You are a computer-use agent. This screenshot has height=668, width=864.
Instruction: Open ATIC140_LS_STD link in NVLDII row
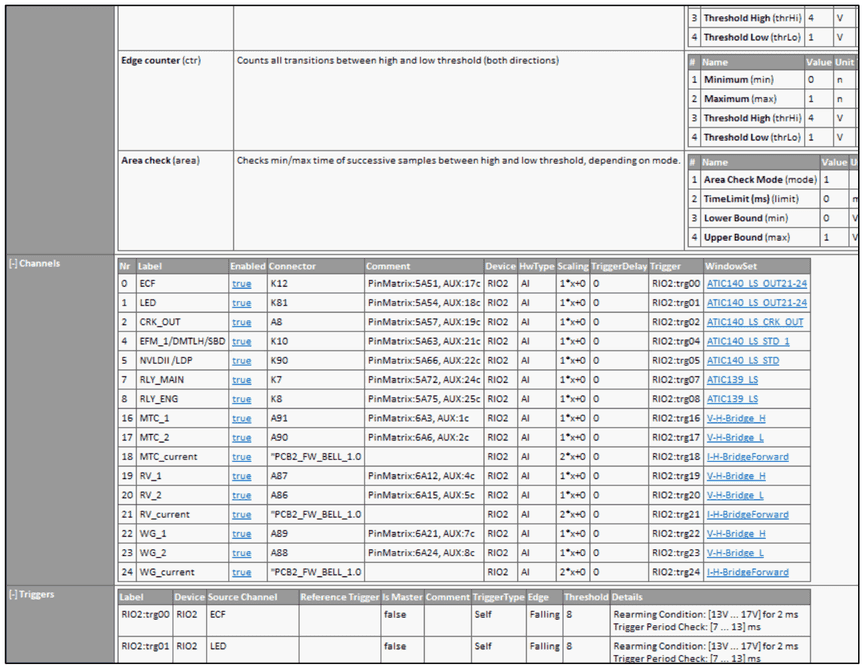click(743, 360)
